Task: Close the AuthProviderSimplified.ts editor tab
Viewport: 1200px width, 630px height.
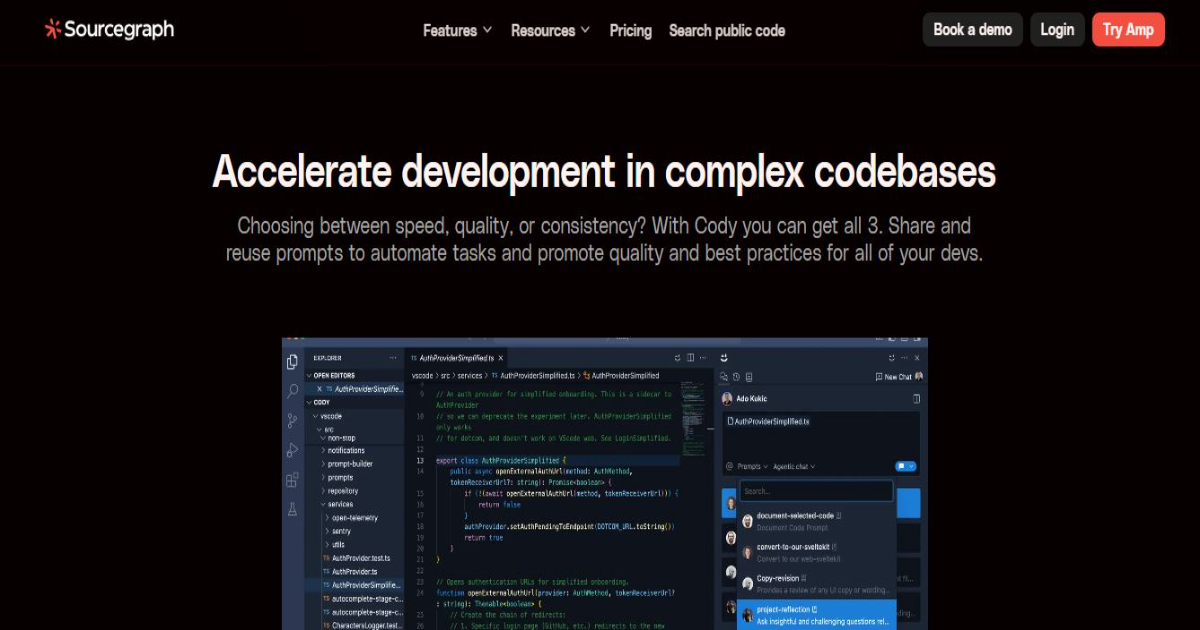Action: [501, 357]
